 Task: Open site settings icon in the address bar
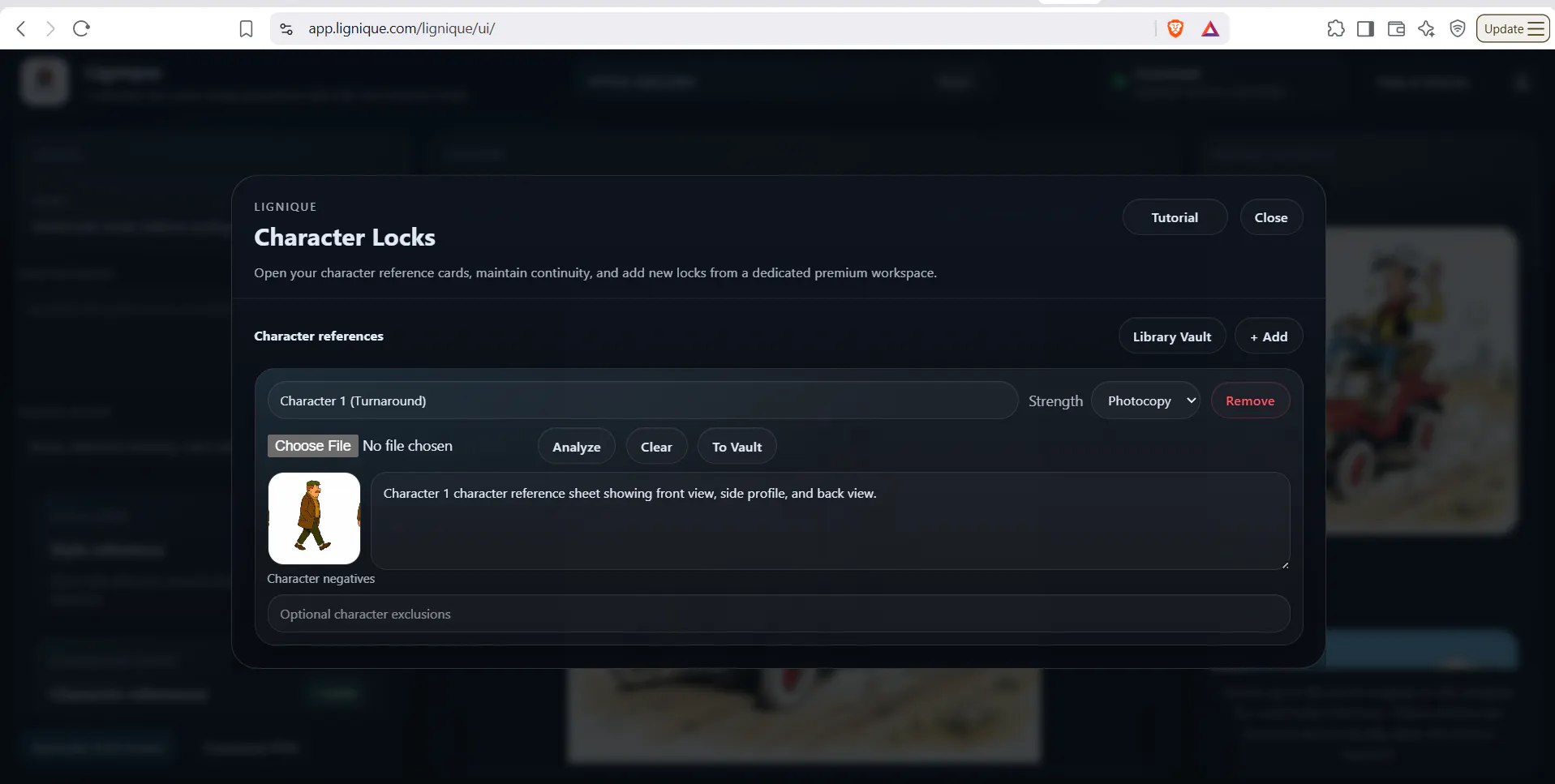286,29
